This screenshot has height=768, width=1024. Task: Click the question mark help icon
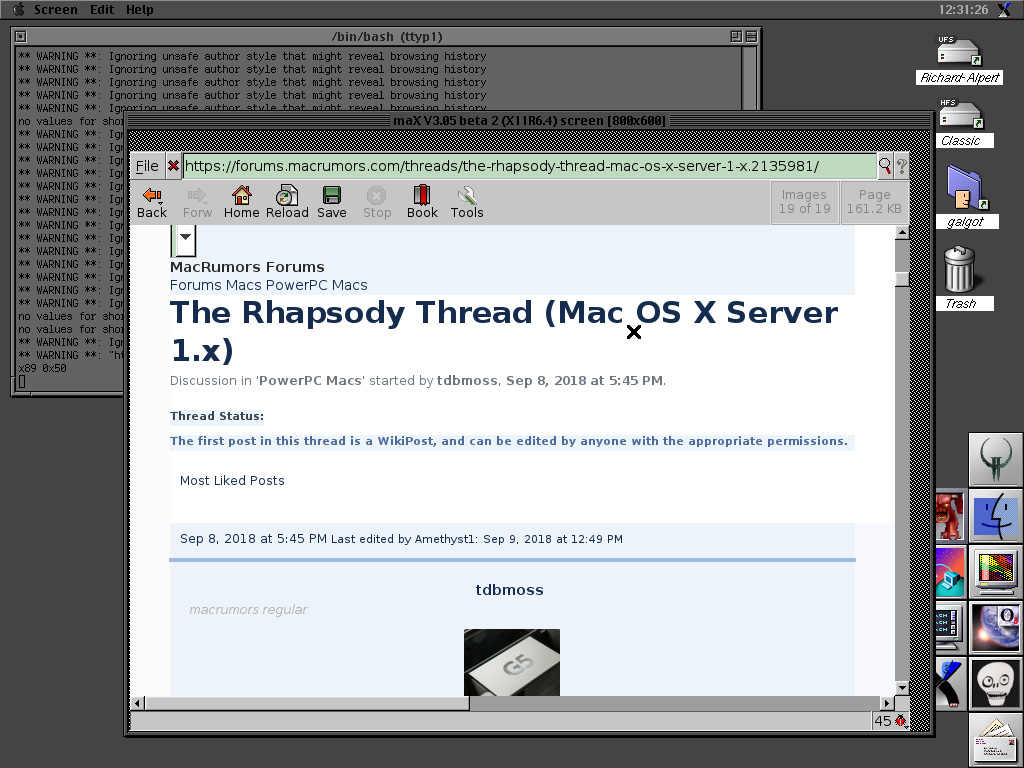901,166
